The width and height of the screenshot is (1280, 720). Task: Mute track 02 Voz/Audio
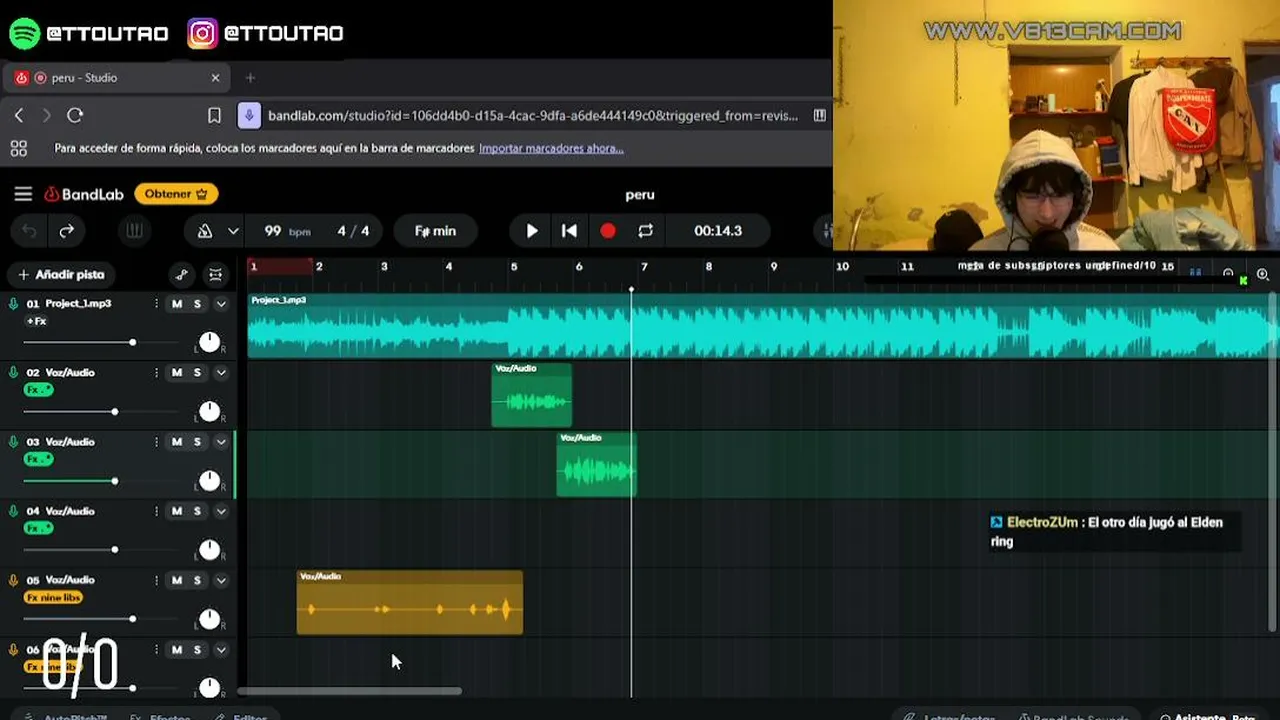(177, 373)
